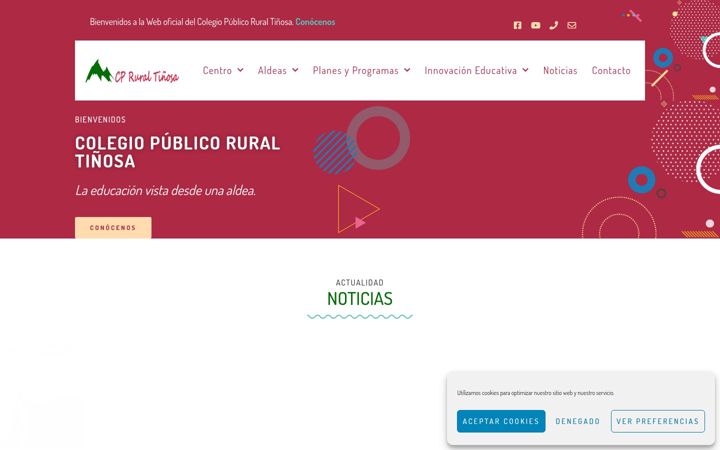Click the CP Rural Tiñosa logo
The image size is (720, 450).
click(132, 72)
